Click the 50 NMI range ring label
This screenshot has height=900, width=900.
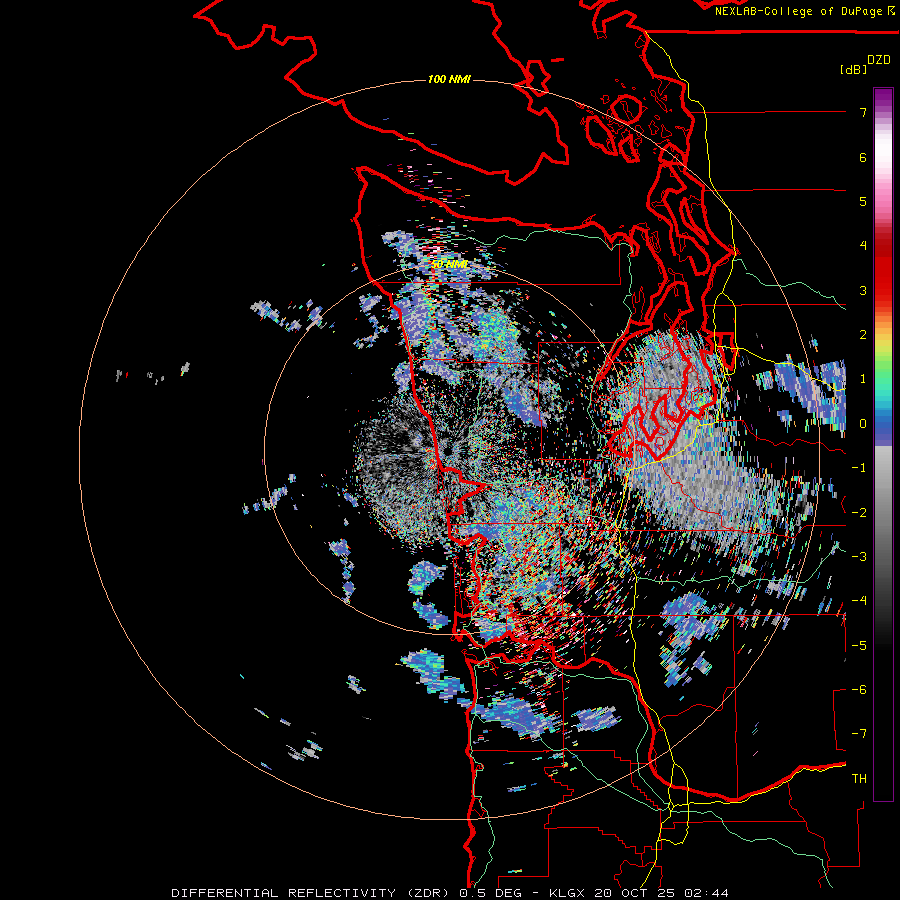(x=449, y=264)
